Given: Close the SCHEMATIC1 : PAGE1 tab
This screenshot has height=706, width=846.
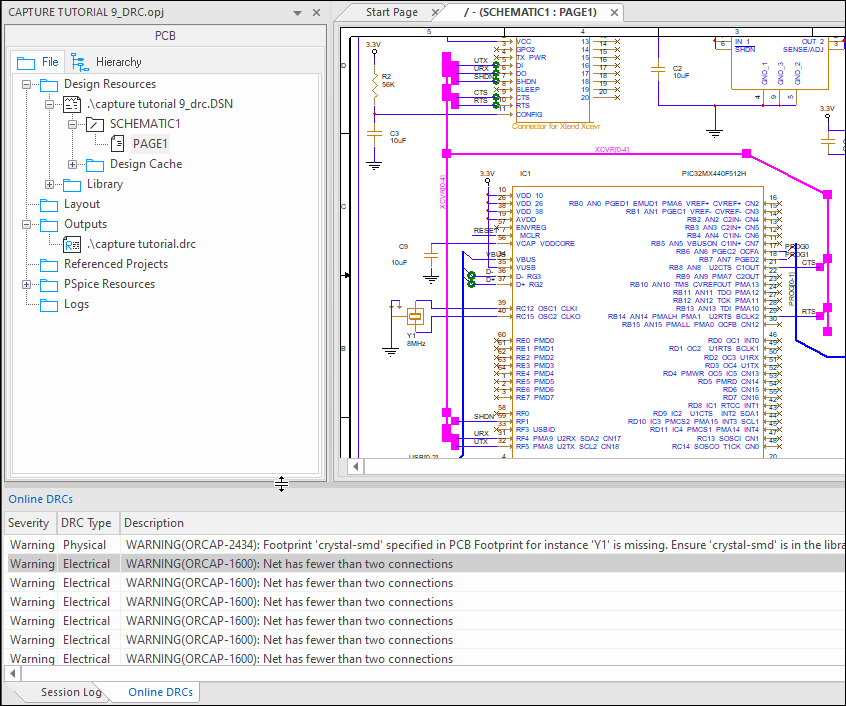Looking at the screenshot, I should click(614, 12).
